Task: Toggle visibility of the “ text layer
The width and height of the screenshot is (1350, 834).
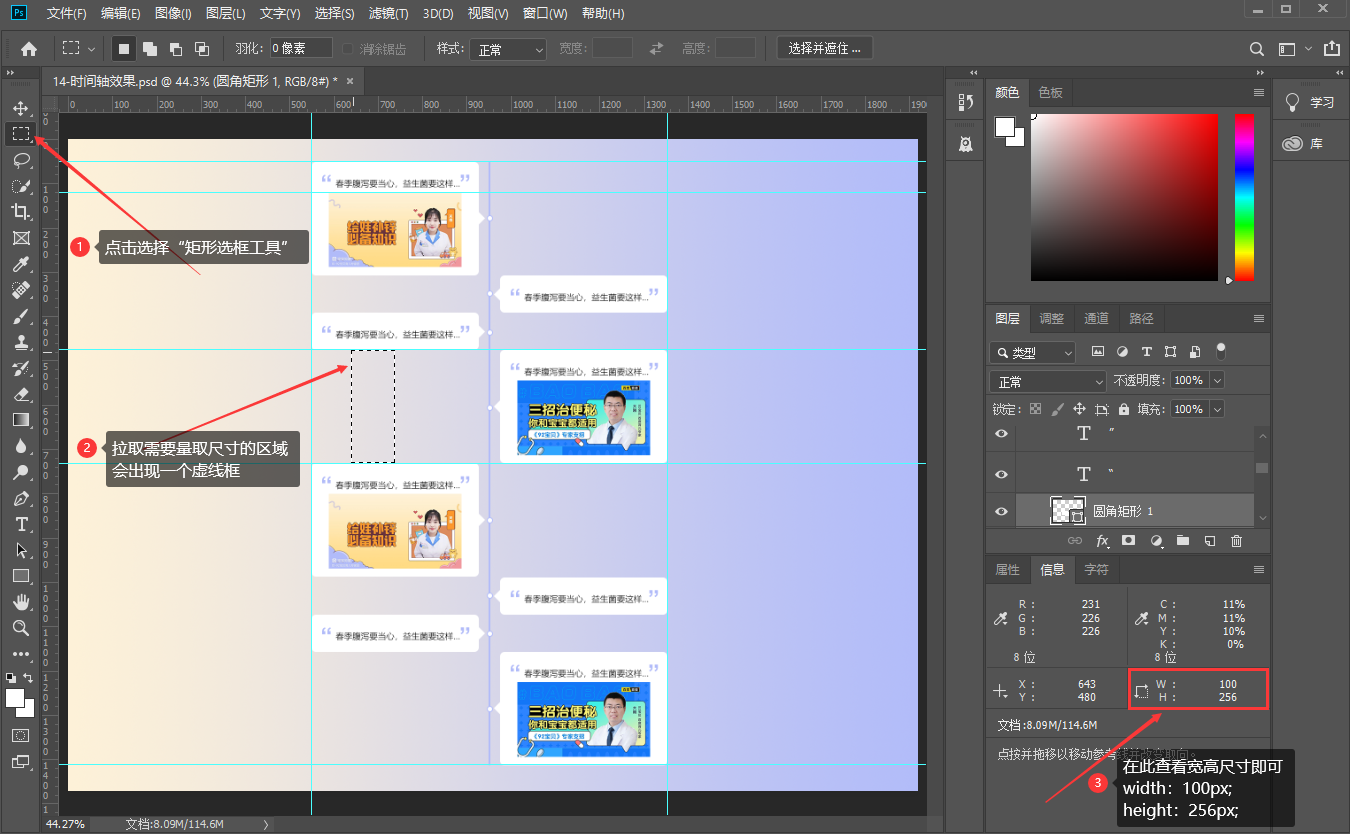Action: coord(1001,473)
